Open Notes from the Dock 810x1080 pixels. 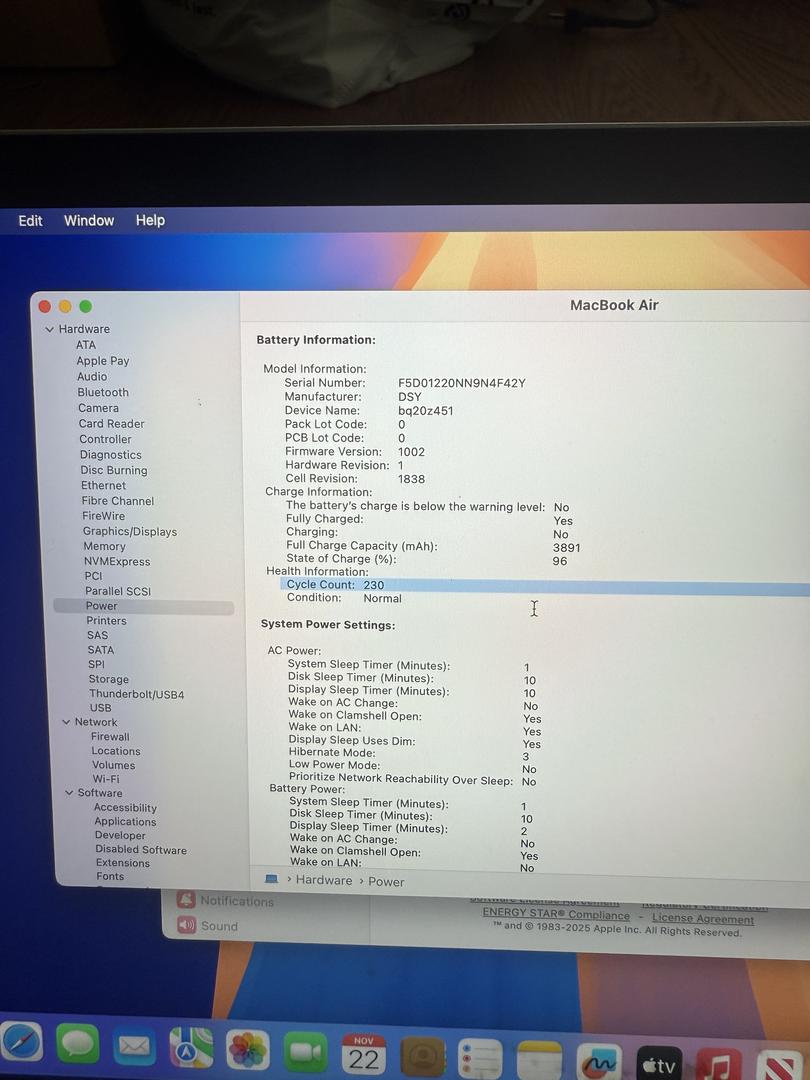[x=539, y=1060]
